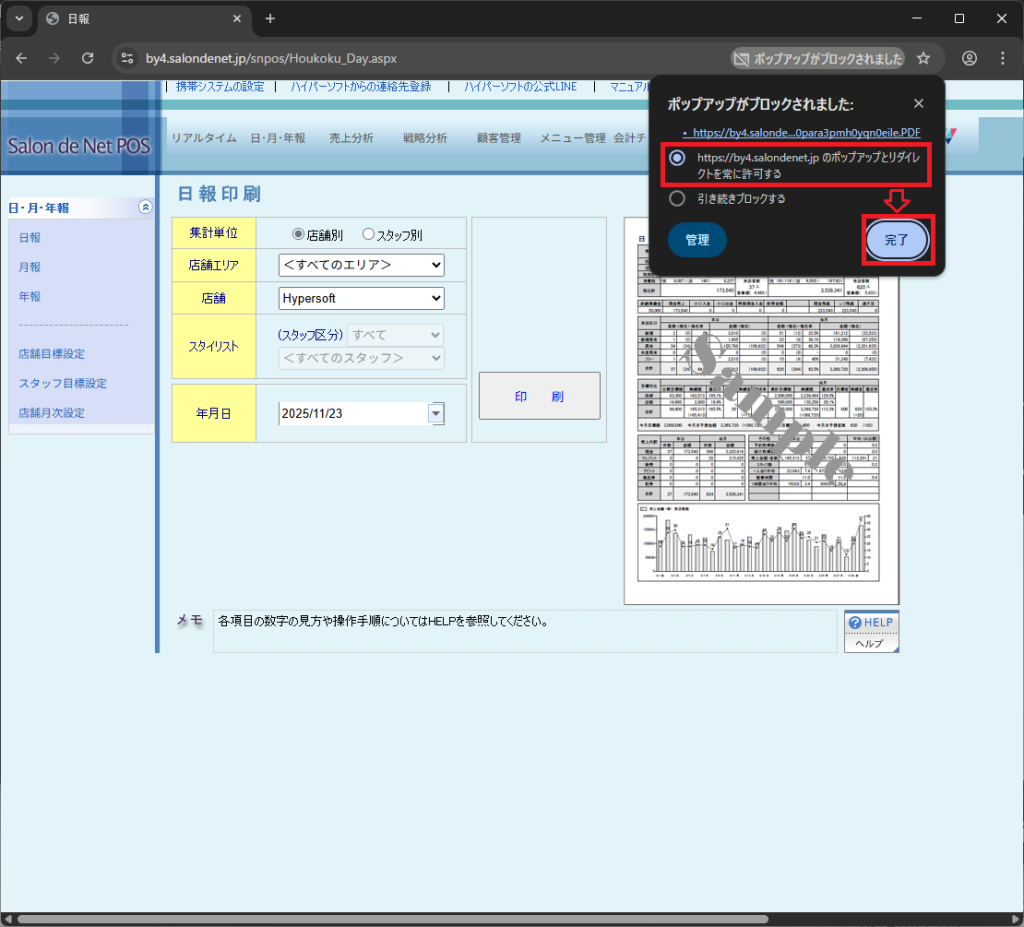Select 店舗別 radio button
This screenshot has width=1024, height=927.
(298, 234)
